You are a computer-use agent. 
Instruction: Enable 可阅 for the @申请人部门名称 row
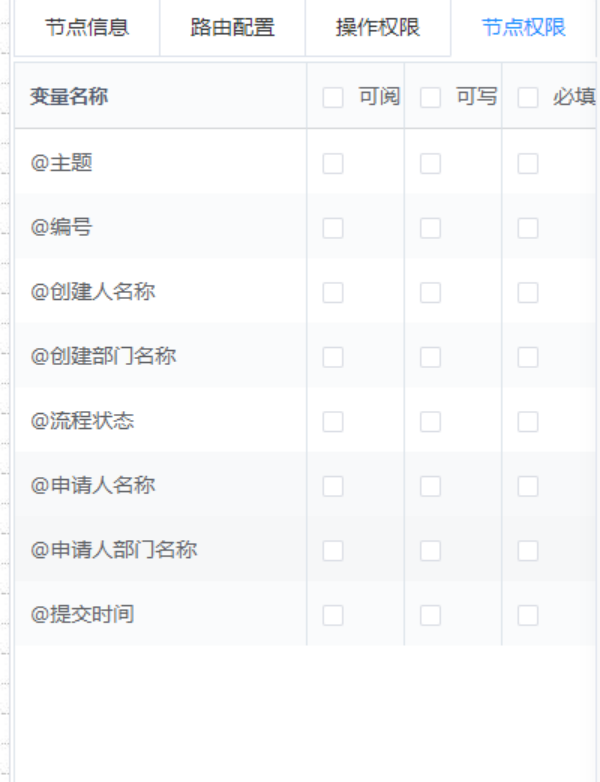(333, 551)
